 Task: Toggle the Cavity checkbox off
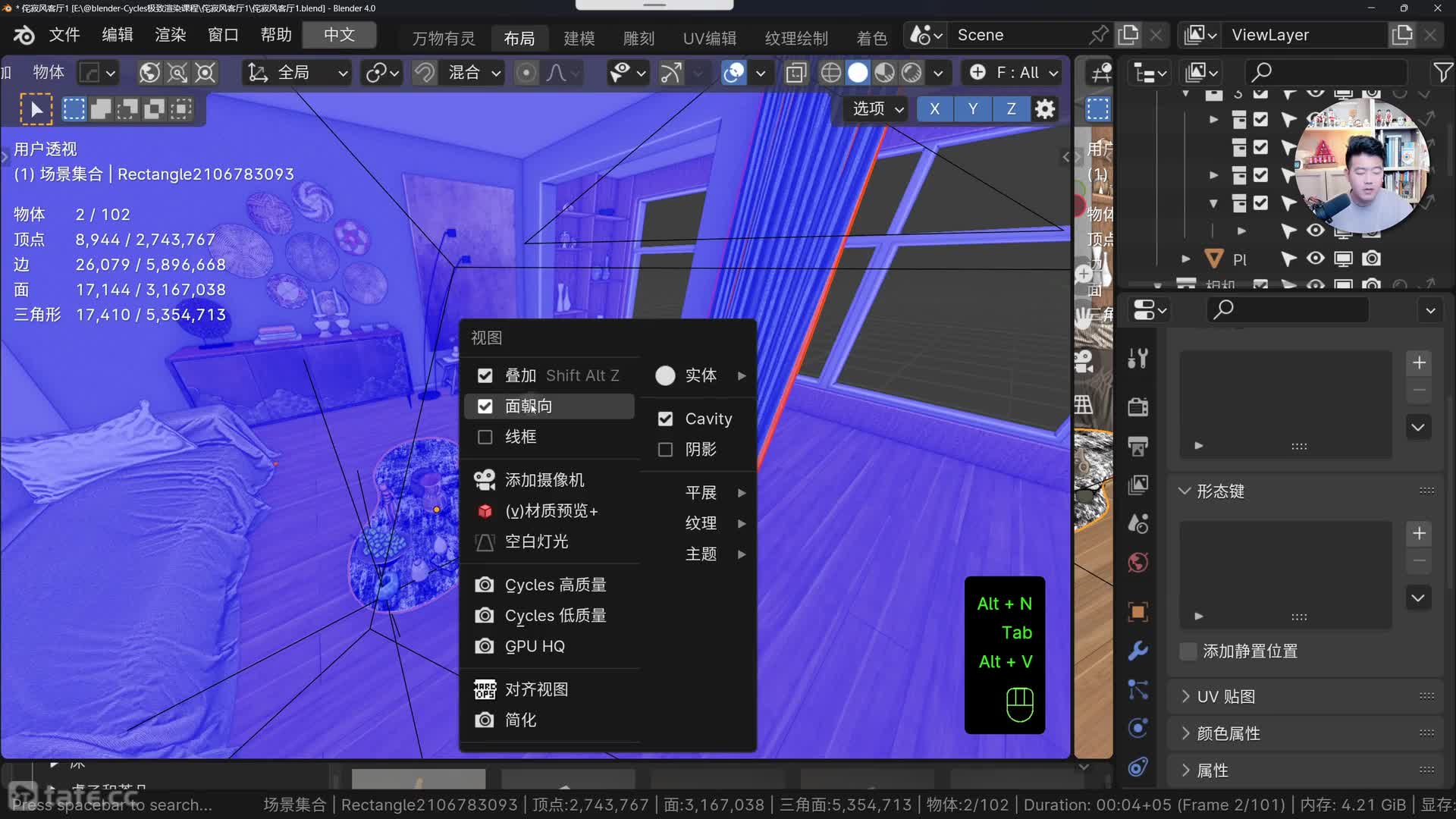(x=665, y=419)
